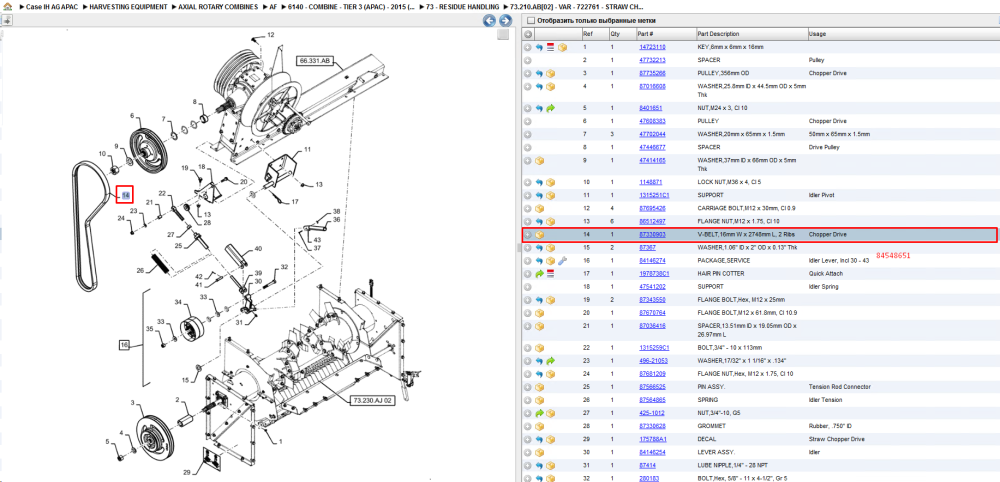
Task: Click box icon for GROMMET row
Action: (x=540, y=426)
